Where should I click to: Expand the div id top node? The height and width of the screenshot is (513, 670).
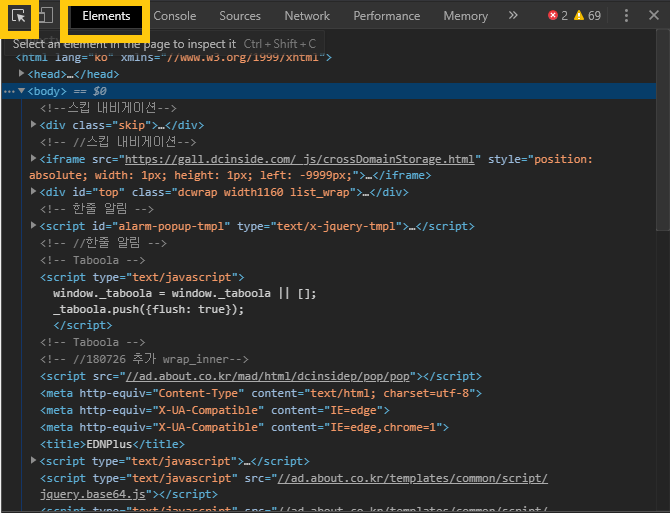click(x=33, y=191)
